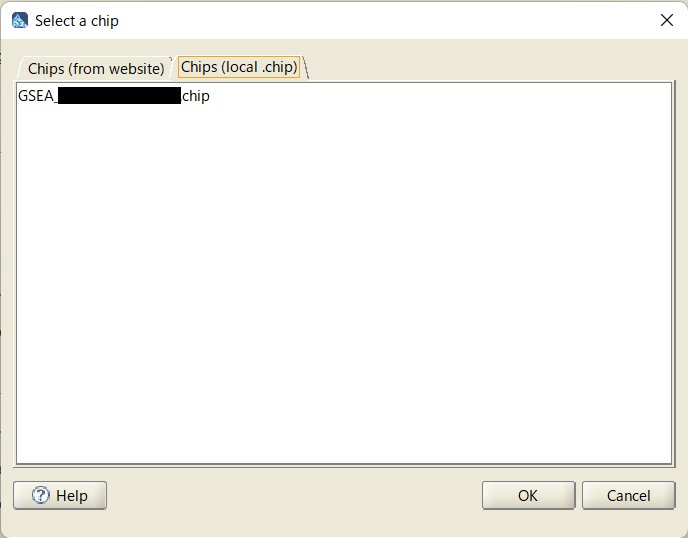Viewport: 688px width, 538px height.
Task: Switch to Chips (from website) tab
Action: [x=96, y=68]
